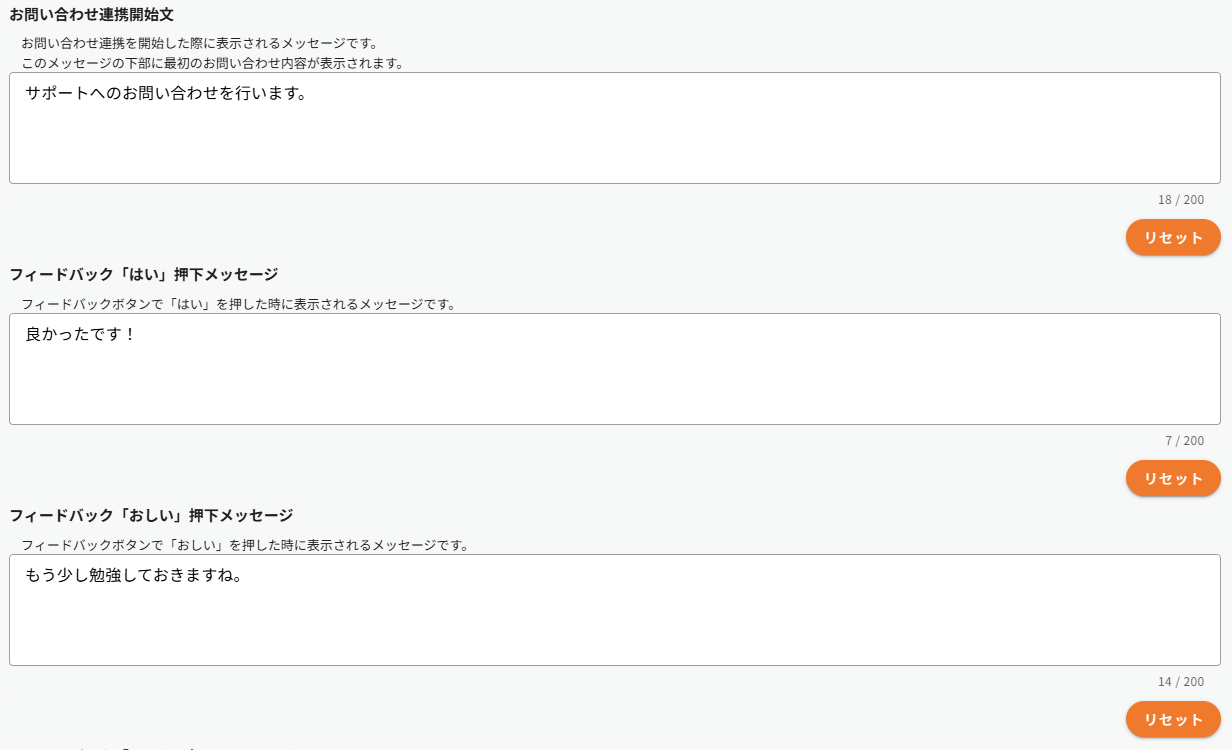Click description starting このメッセージの下部に
This screenshot has width=1232, height=750.
(212, 63)
